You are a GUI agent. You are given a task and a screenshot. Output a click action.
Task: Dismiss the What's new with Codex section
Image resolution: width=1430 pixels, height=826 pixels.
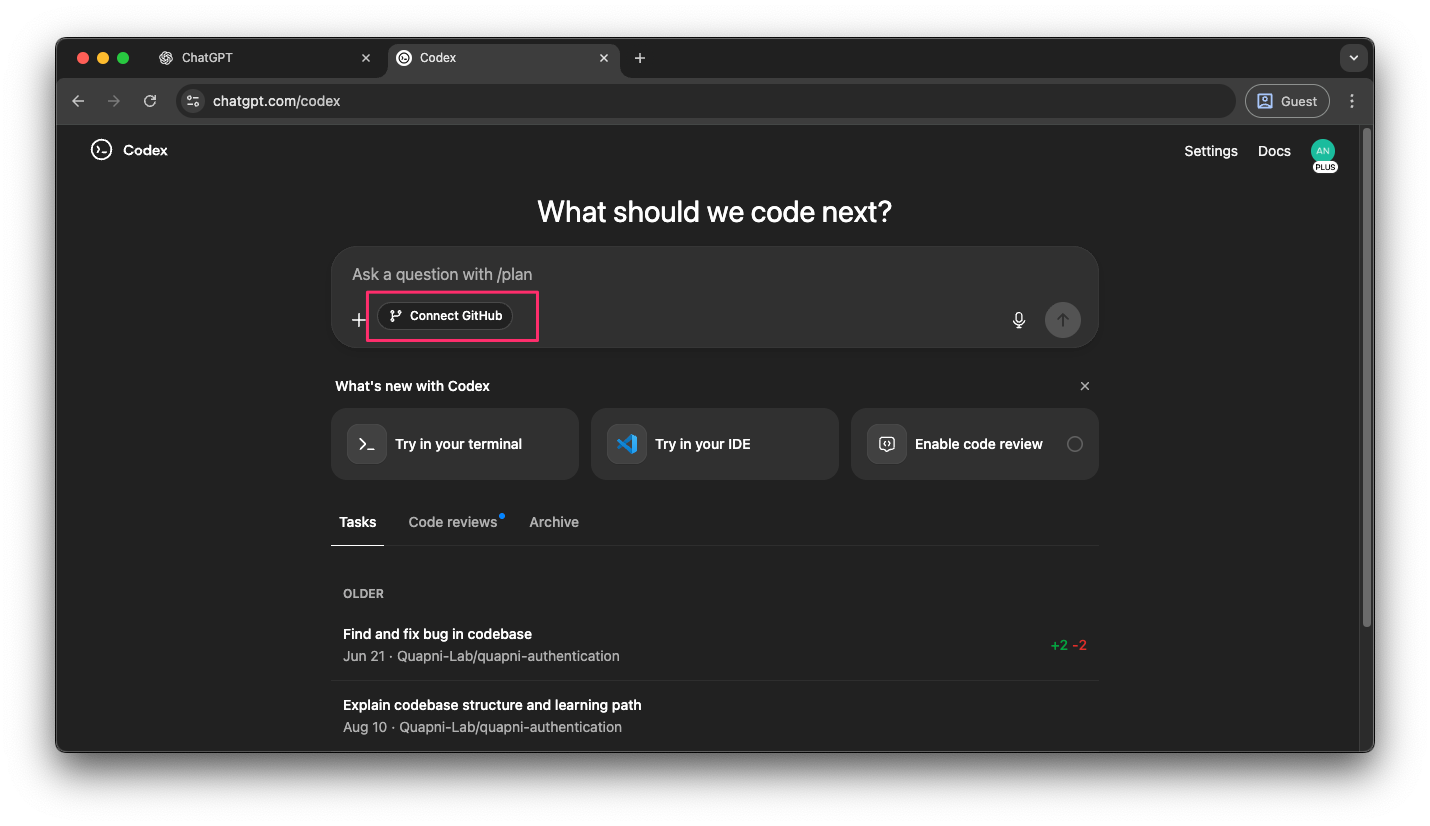pyautogui.click(x=1085, y=386)
